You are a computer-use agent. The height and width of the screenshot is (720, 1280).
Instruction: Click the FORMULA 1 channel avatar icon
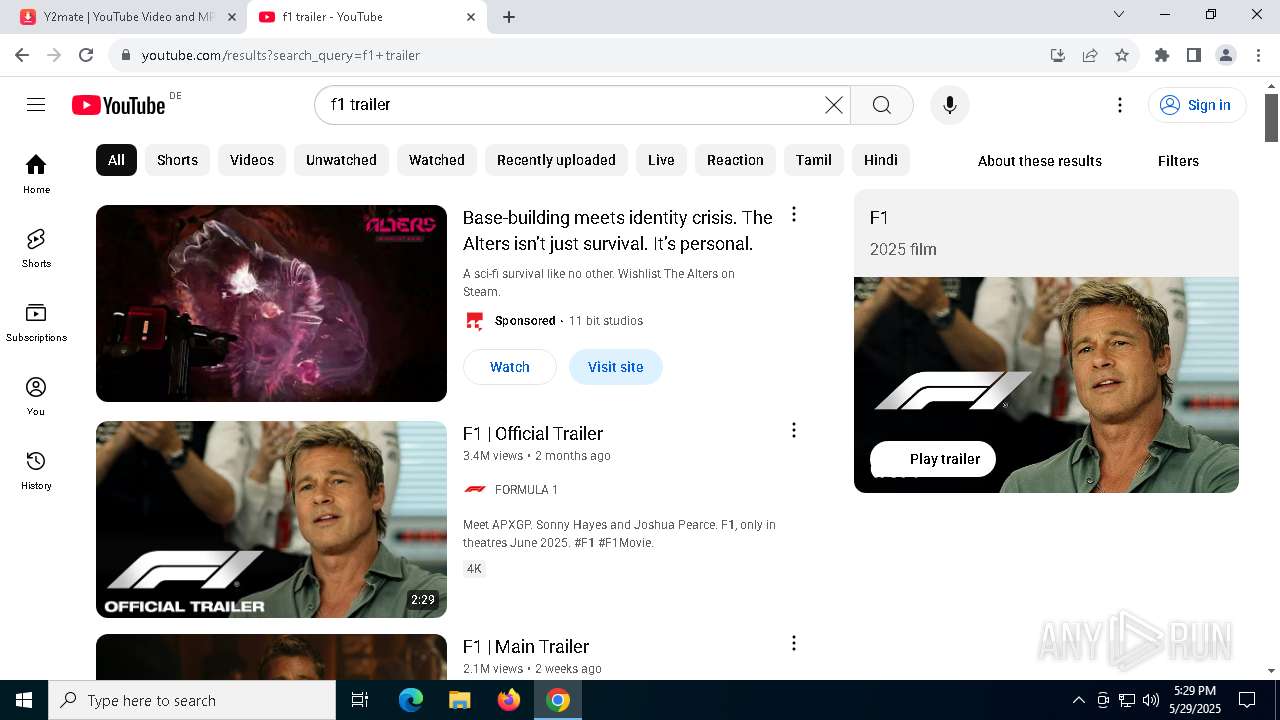point(475,489)
